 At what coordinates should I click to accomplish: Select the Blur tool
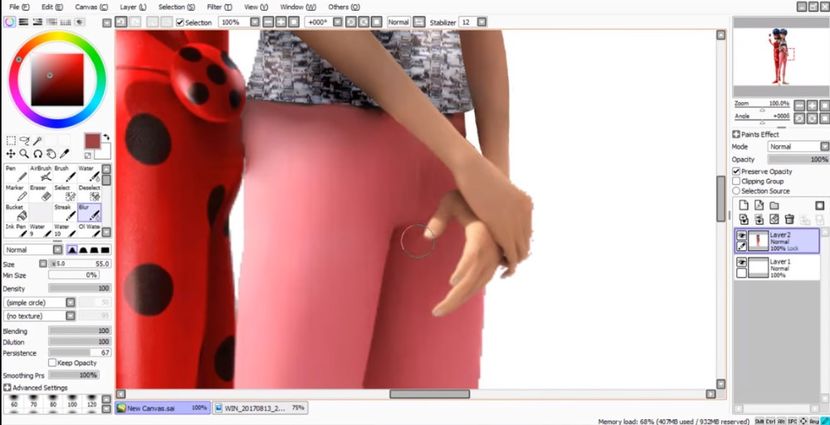click(89, 213)
